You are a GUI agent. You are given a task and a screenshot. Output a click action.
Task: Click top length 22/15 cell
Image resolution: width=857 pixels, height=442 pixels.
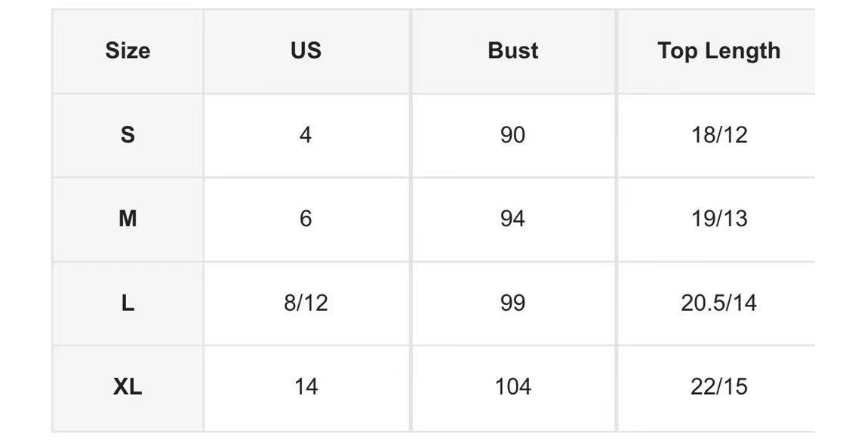tap(718, 387)
